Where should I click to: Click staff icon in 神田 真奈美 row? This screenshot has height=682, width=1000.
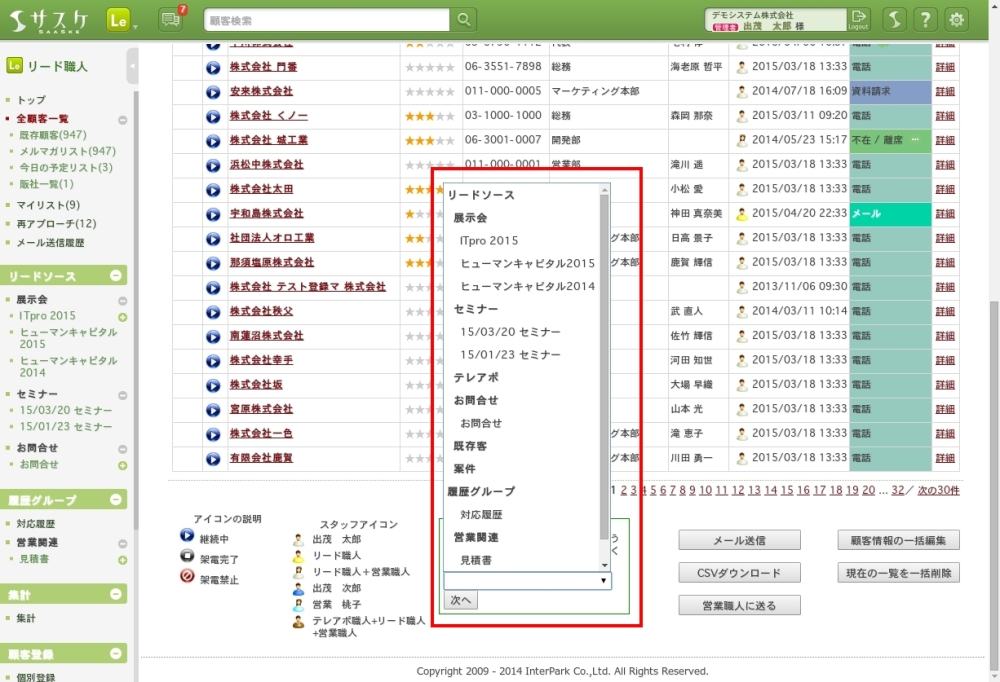[x=742, y=214]
